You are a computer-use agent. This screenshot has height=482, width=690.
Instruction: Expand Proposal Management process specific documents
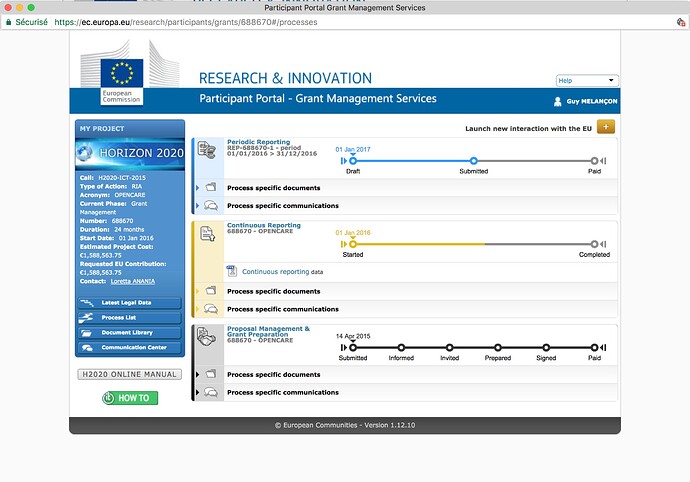click(x=197, y=375)
